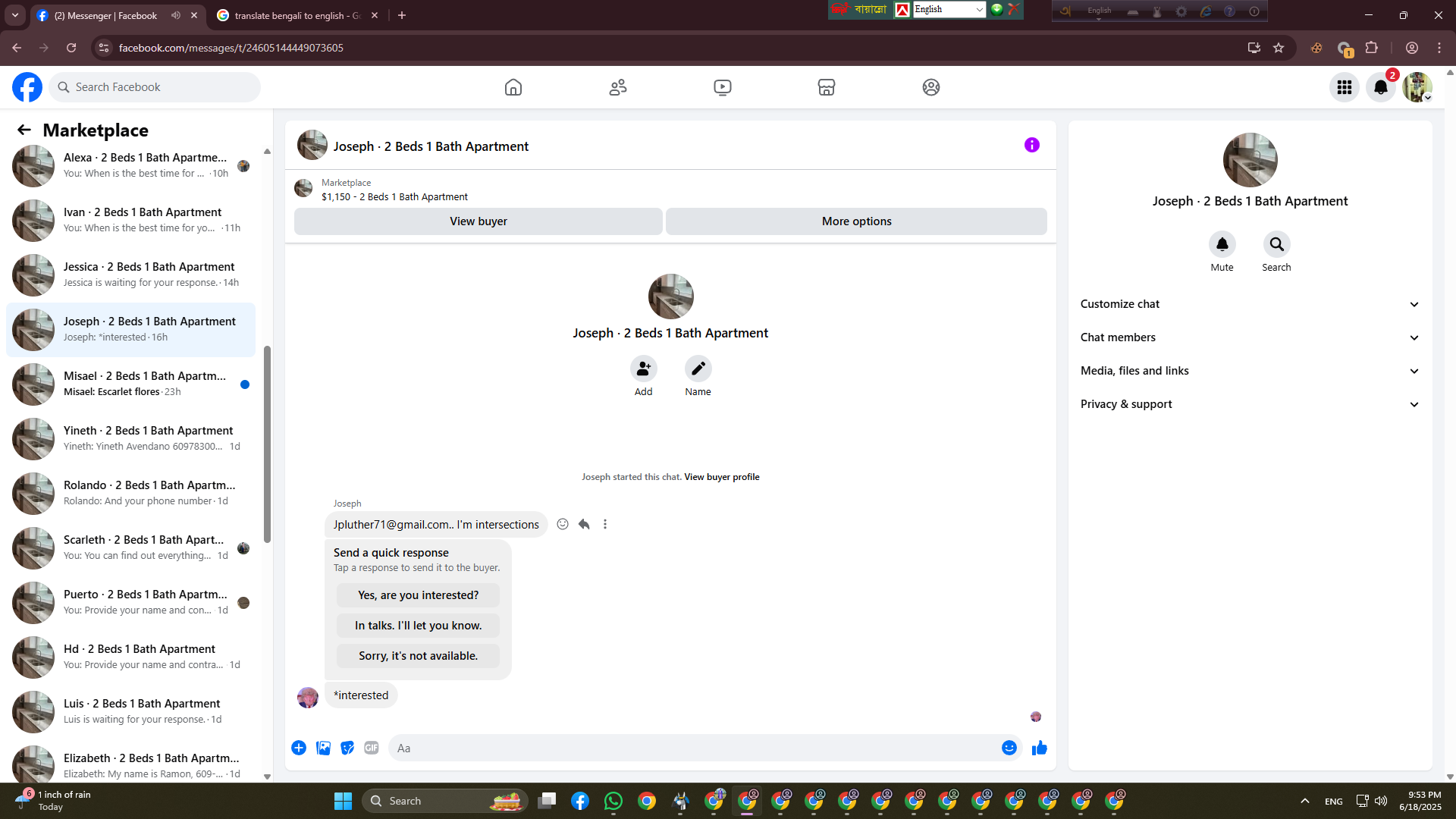Expand Customize chat section
This screenshot has height=819, width=1456.
(1250, 304)
